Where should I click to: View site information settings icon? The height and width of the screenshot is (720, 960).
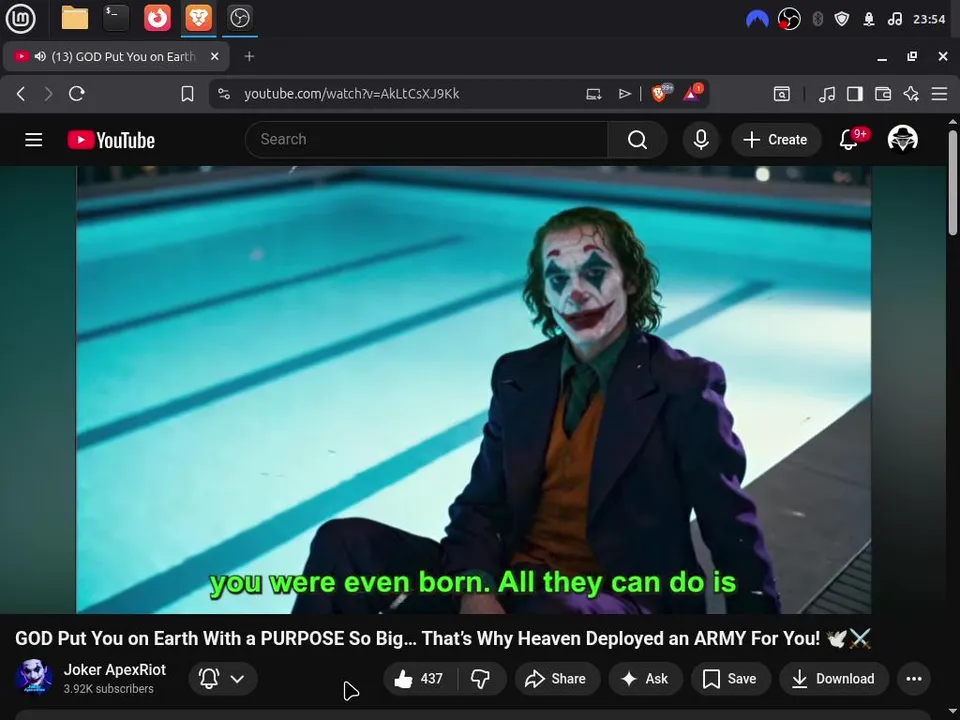click(224, 94)
